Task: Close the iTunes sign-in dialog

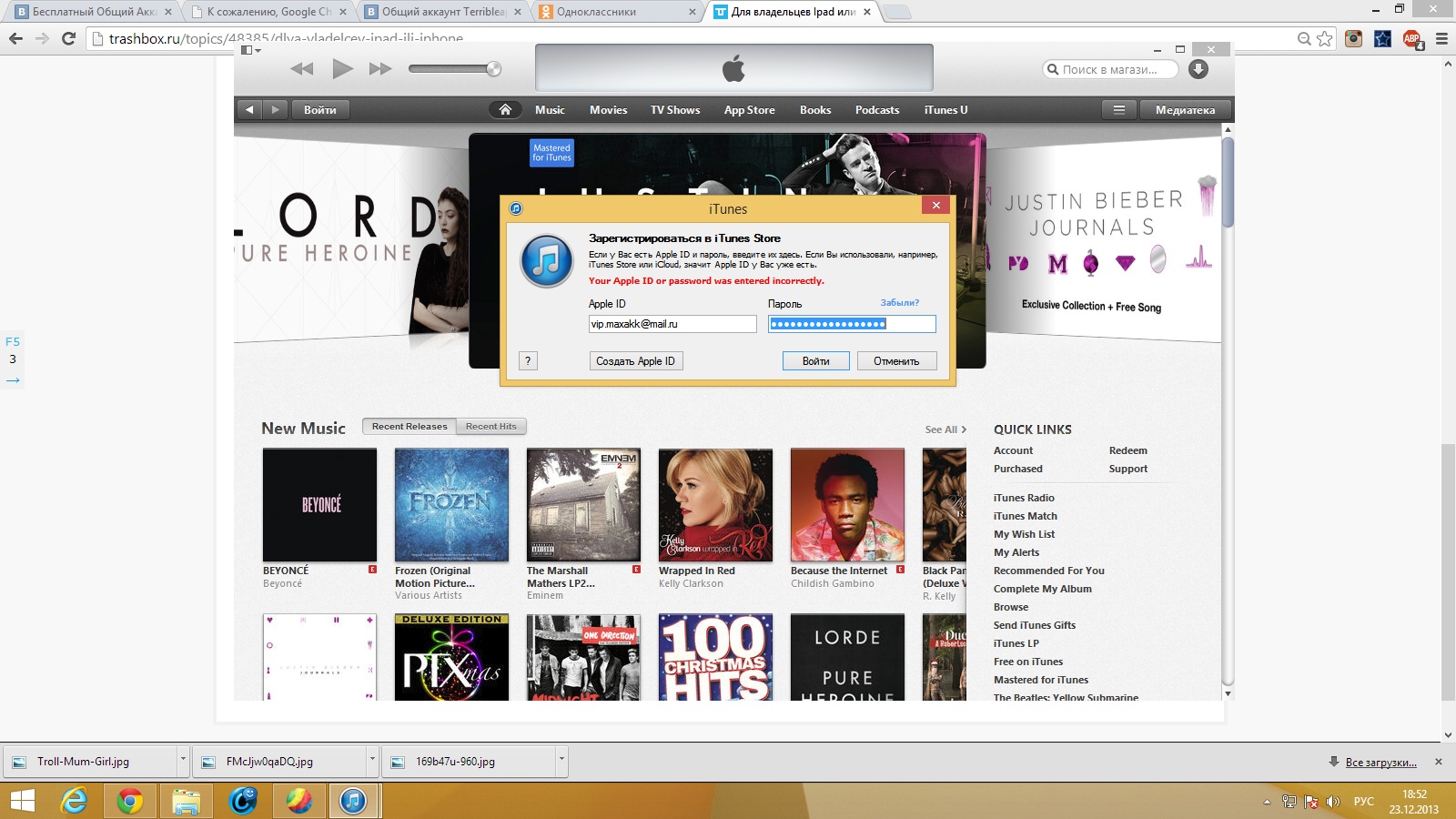Action: click(935, 205)
